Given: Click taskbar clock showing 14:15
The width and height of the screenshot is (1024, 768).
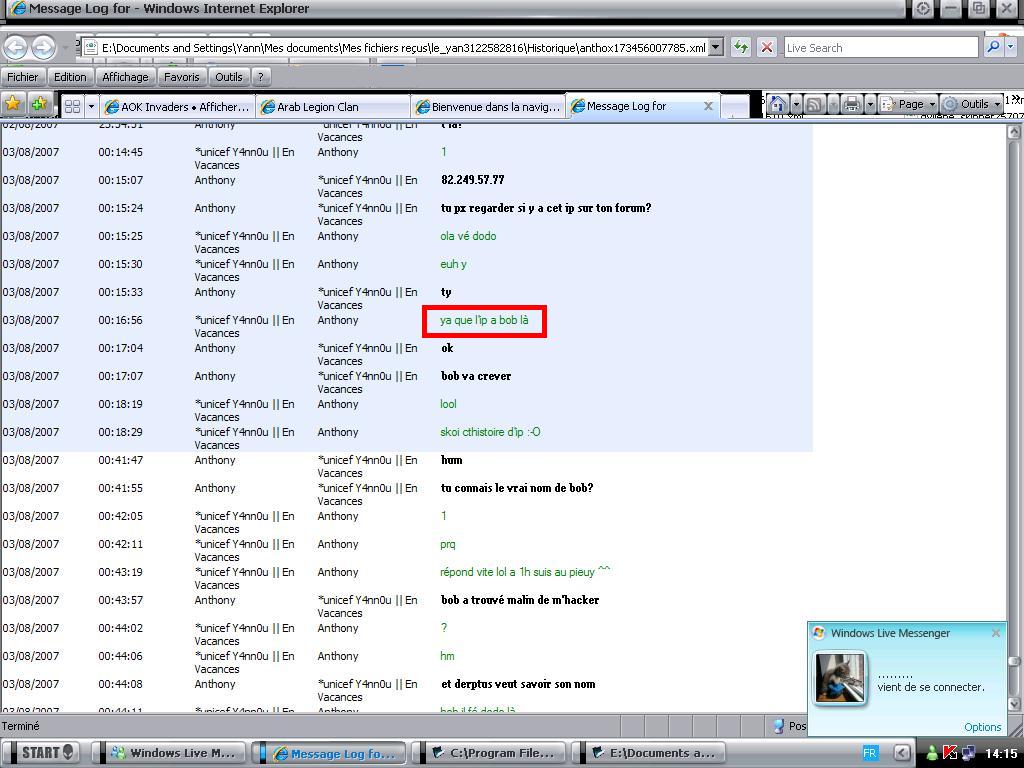Looking at the screenshot, I should pos(1000,753).
